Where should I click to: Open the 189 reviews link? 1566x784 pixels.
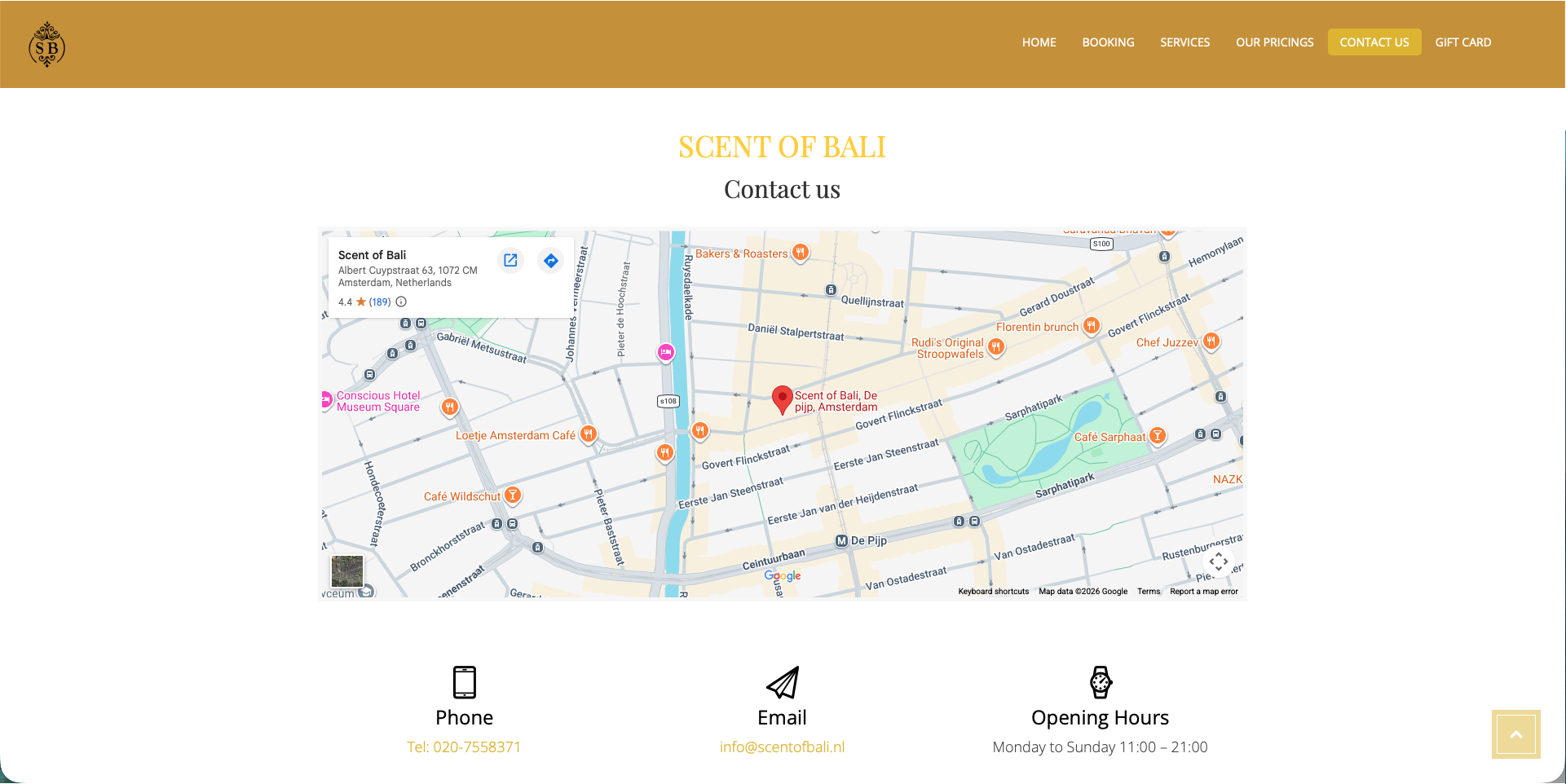coord(380,302)
